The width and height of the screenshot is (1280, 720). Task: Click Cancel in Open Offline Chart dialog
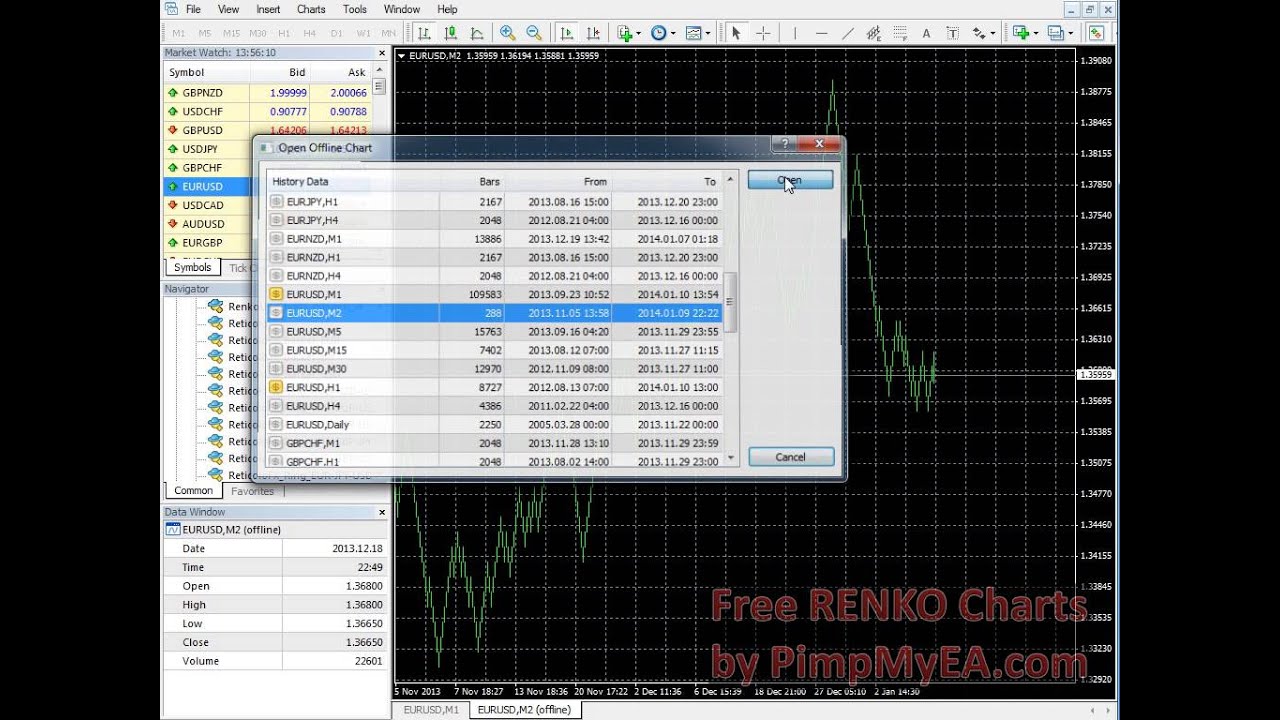(x=790, y=457)
